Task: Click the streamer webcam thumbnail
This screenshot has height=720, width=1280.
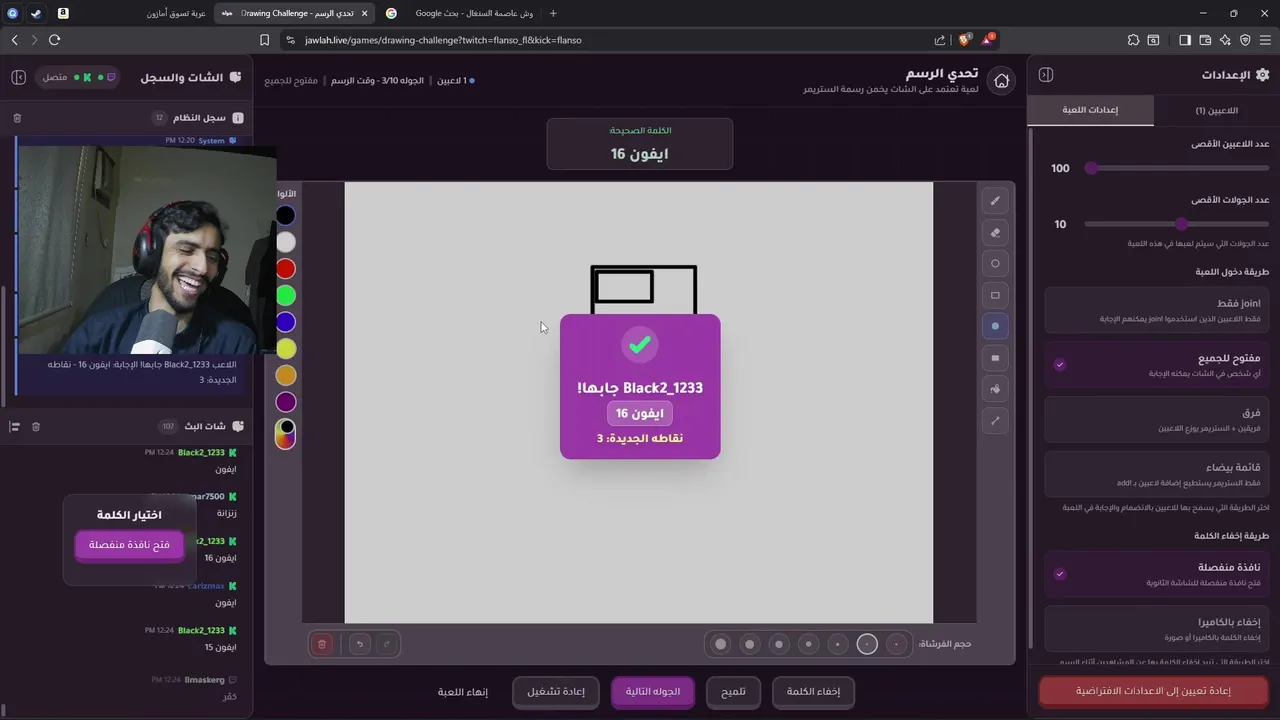Action: point(147,250)
